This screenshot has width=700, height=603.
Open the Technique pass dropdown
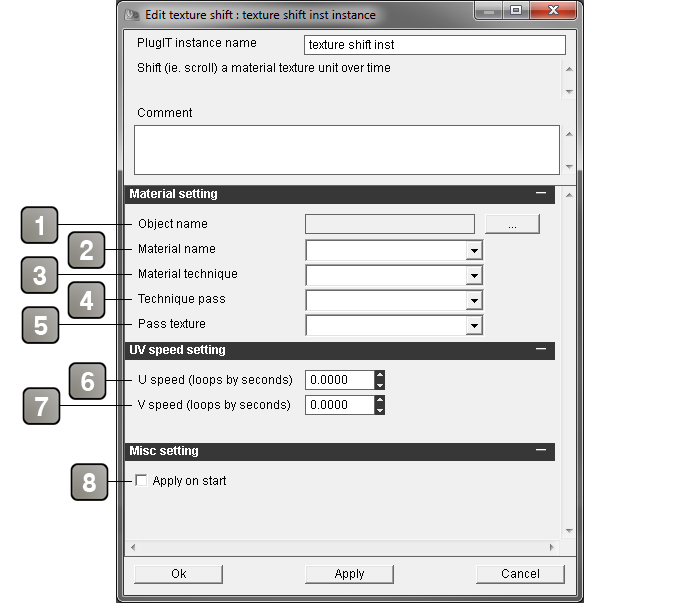coord(474,300)
